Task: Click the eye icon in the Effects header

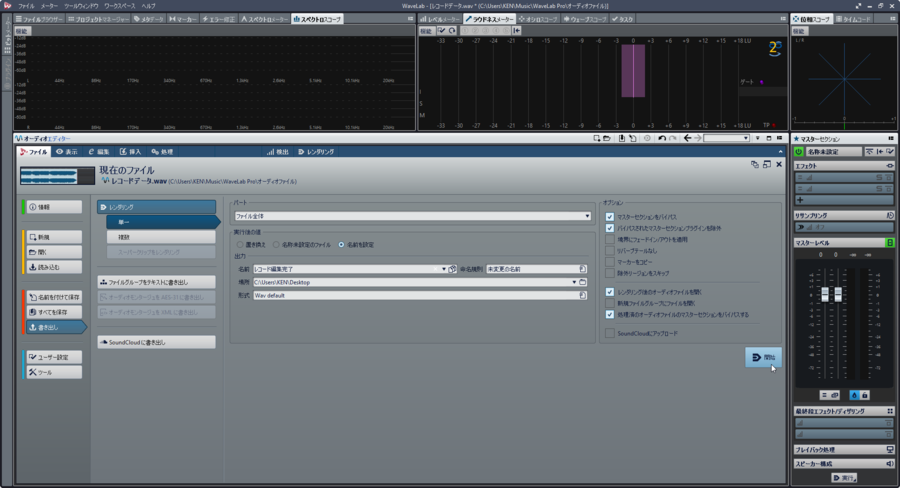Action: coord(889,165)
